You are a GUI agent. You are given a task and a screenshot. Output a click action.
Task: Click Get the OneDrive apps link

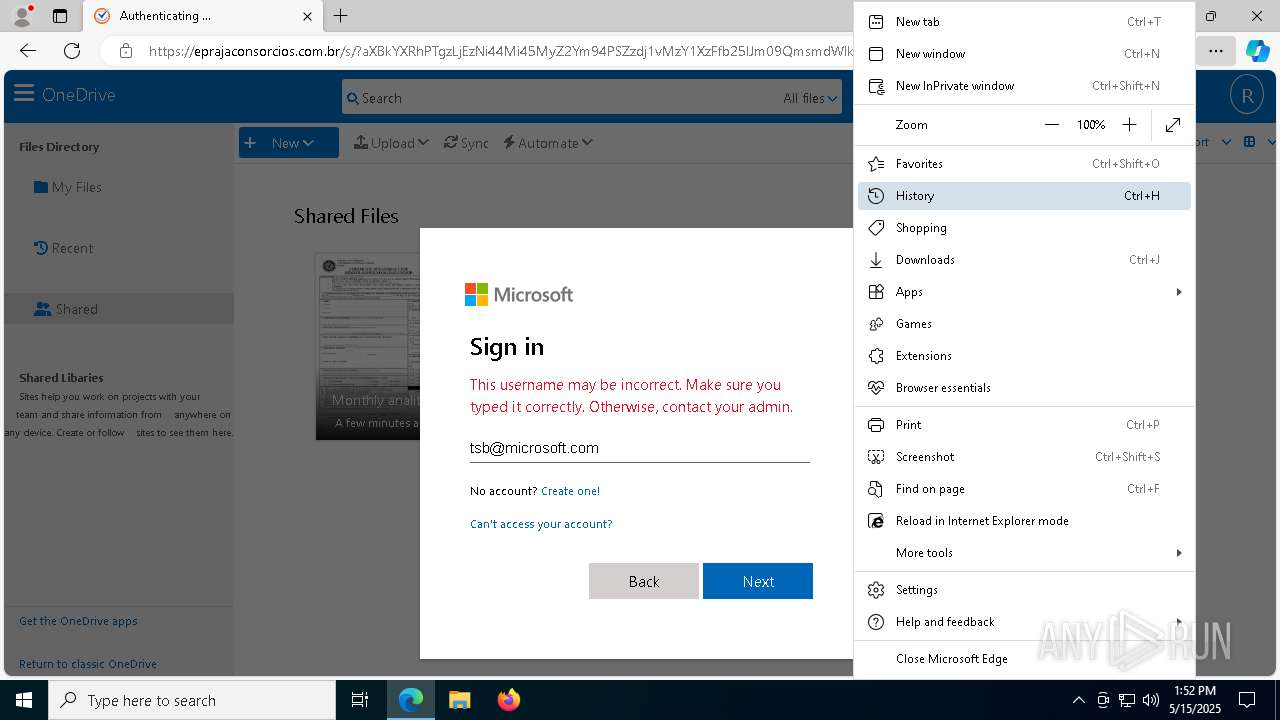coord(78,621)
